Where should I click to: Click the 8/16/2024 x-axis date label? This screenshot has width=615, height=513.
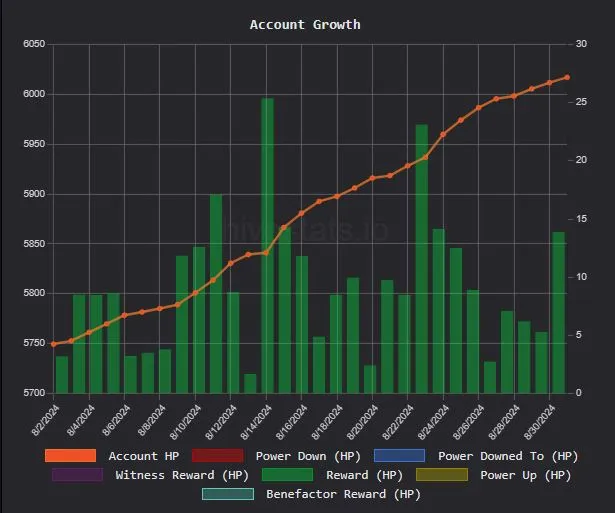(291, 422)
